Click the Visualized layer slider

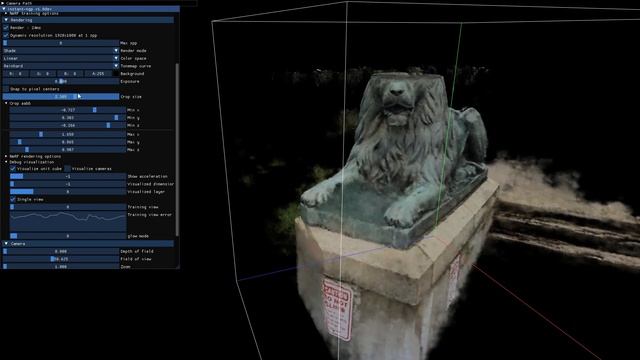(68, 191)
